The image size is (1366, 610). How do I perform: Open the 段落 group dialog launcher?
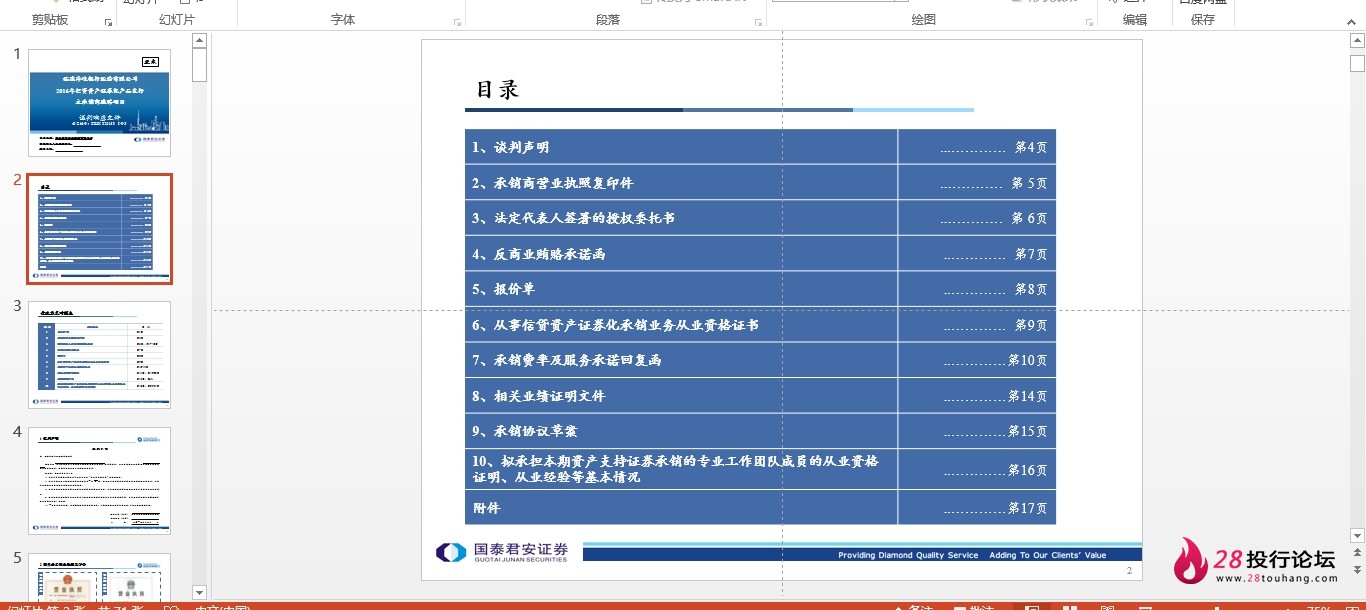pos(758,21)
